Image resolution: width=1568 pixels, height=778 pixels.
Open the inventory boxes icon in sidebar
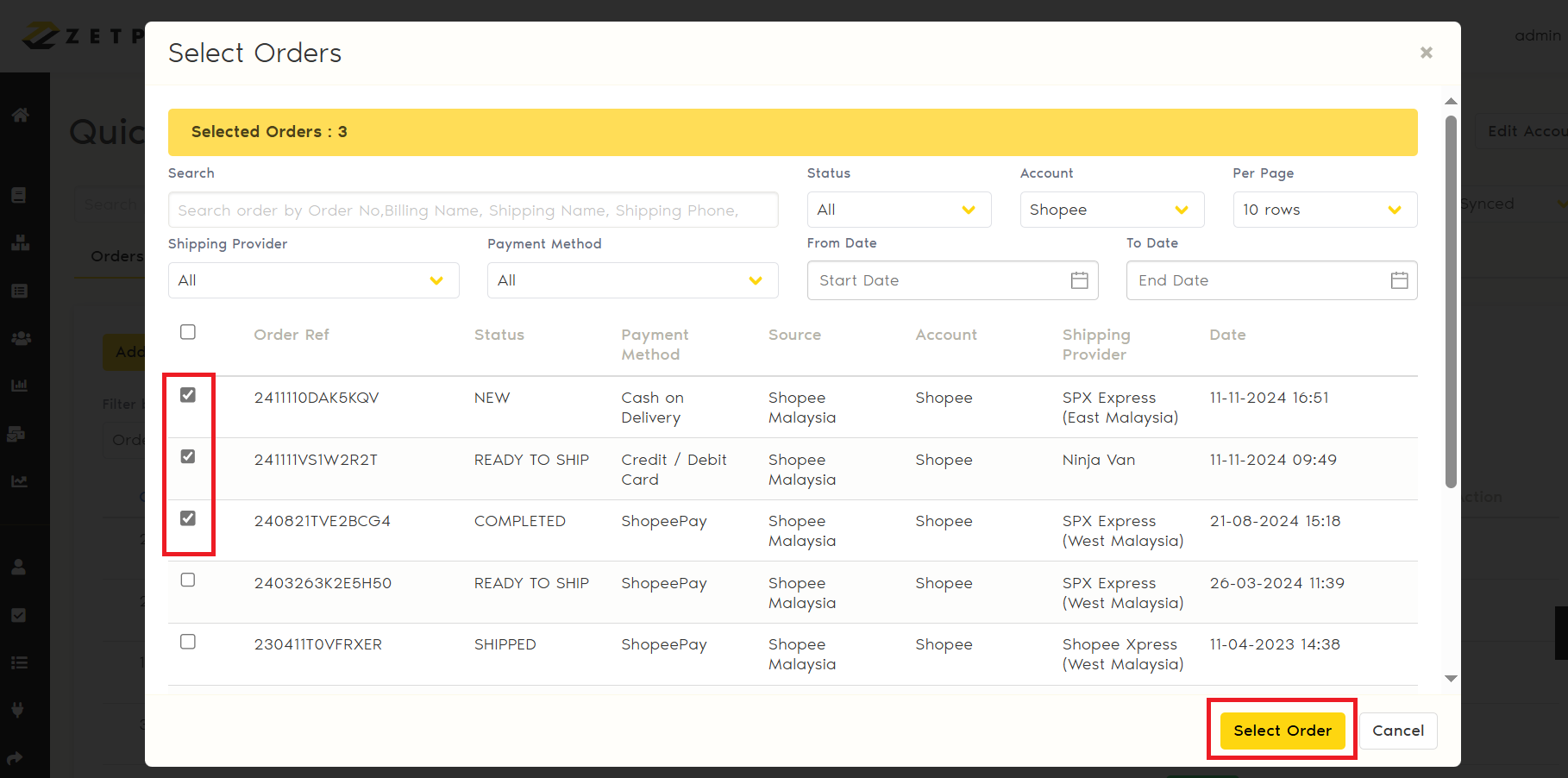pos(20,243)
